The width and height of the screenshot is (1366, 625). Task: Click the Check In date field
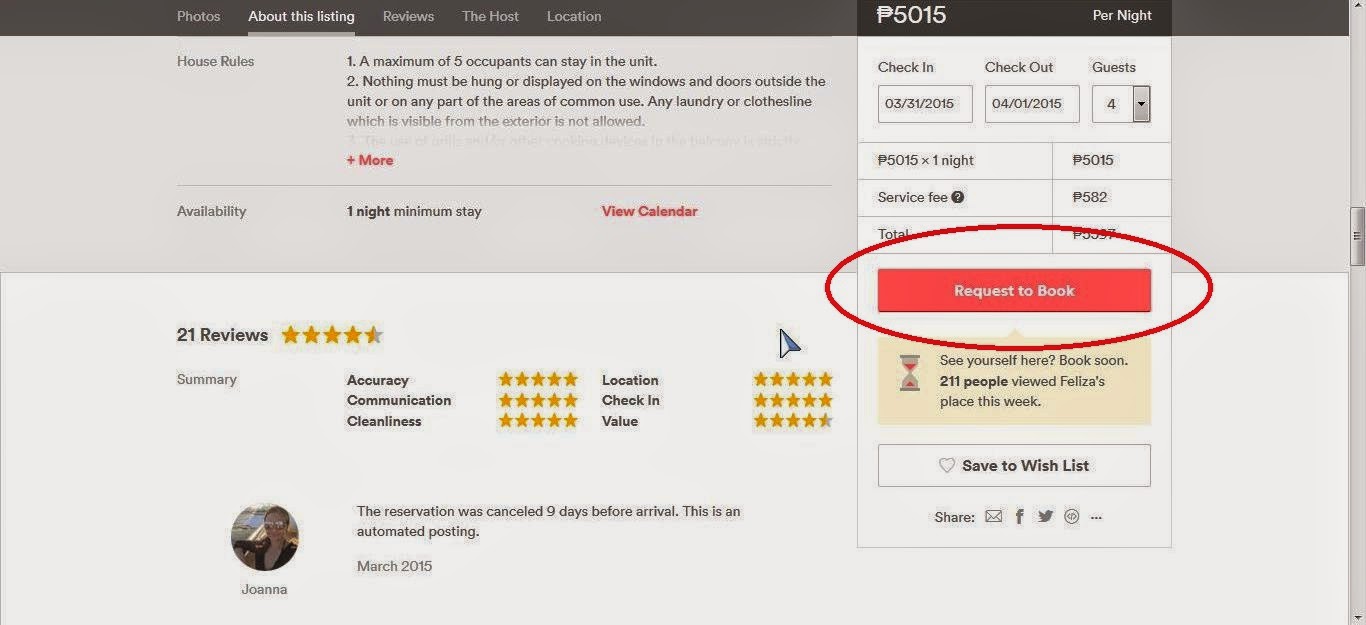pos(925,104)
